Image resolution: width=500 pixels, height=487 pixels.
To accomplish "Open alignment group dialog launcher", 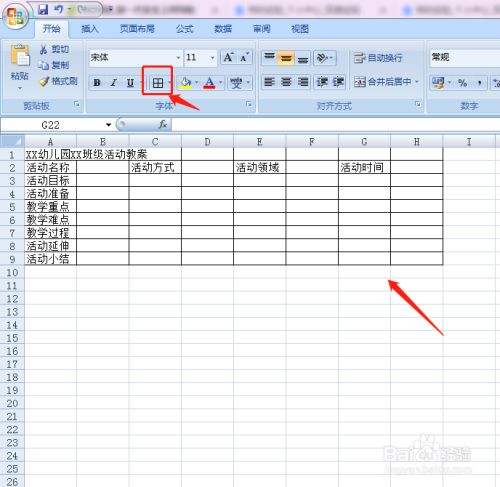I will coord(418,104).
